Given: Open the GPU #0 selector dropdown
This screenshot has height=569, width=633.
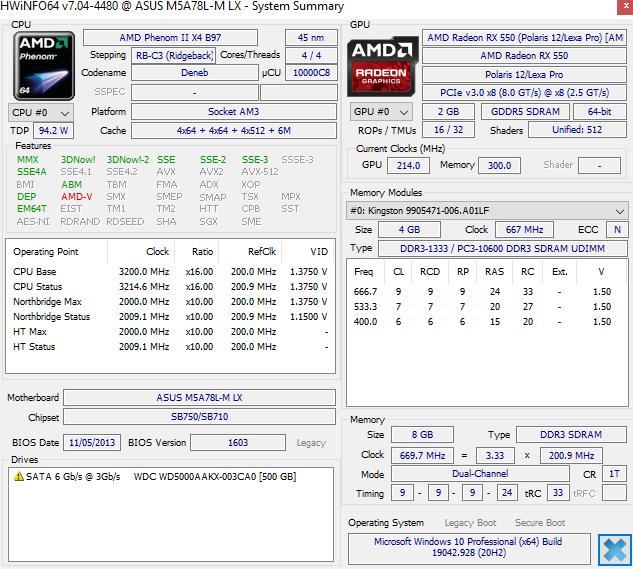Looking at the screenshot, I should tap(381, 112).
